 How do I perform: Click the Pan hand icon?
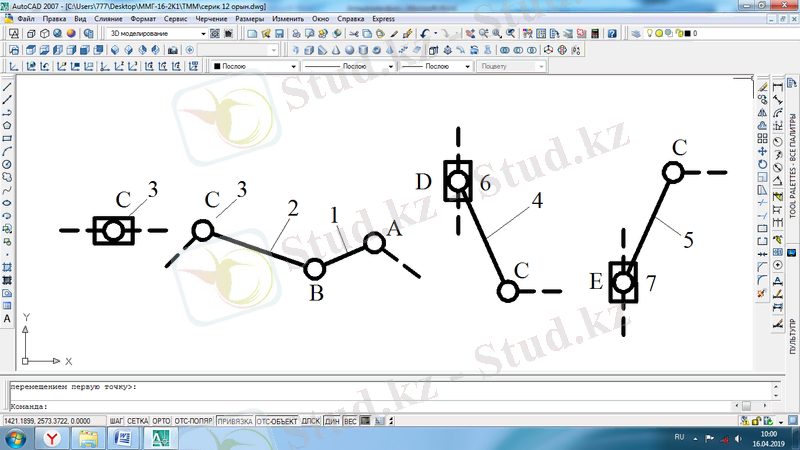[x=470, y=34]
